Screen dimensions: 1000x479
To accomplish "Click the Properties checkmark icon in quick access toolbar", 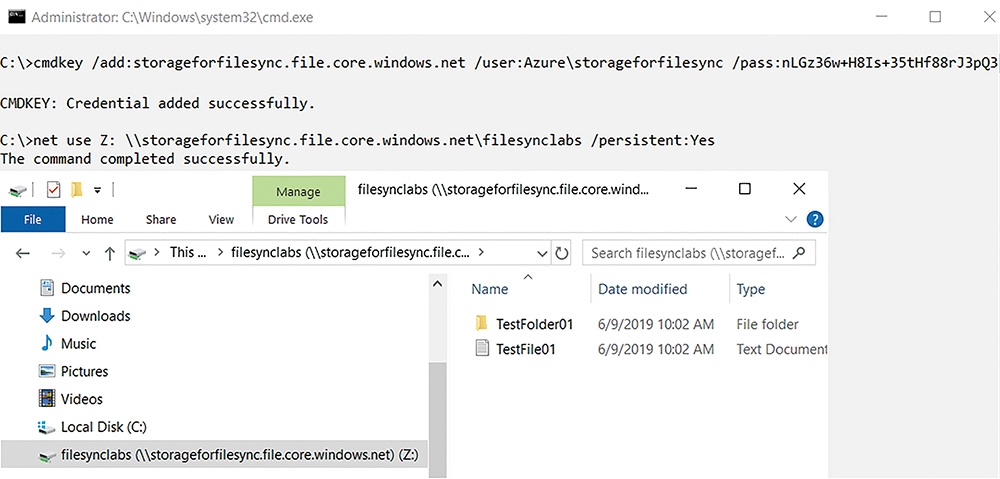I will point(53,189).
